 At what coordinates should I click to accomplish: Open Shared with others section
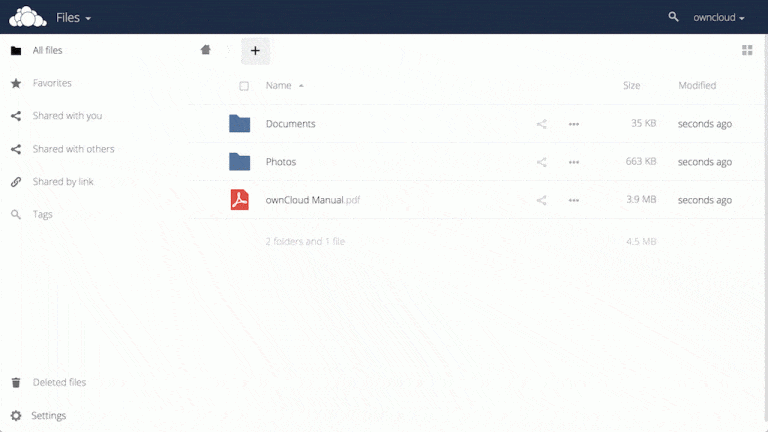click(73, 148)
